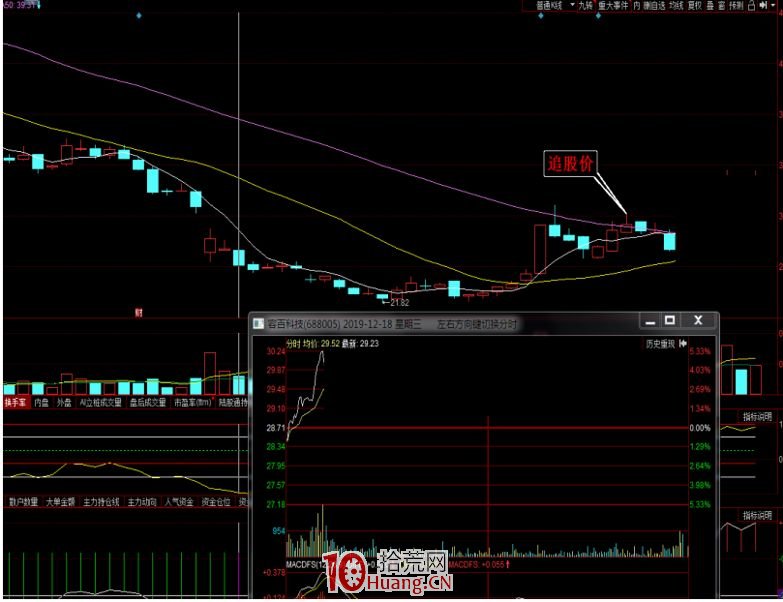The width and height of the screenshot is (783, 602).
Task: Toggle 均线 moving averages
Action: [x=676, y=5]
